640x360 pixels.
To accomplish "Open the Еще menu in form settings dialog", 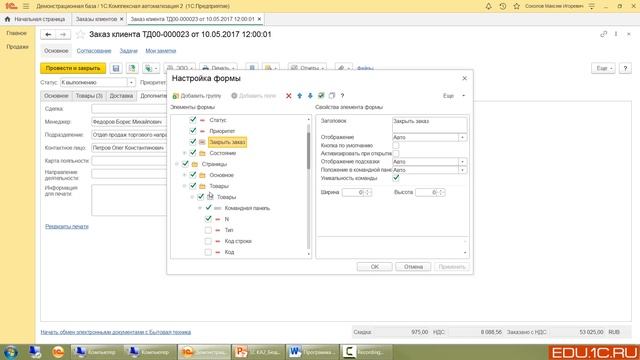I will point(454,96).
